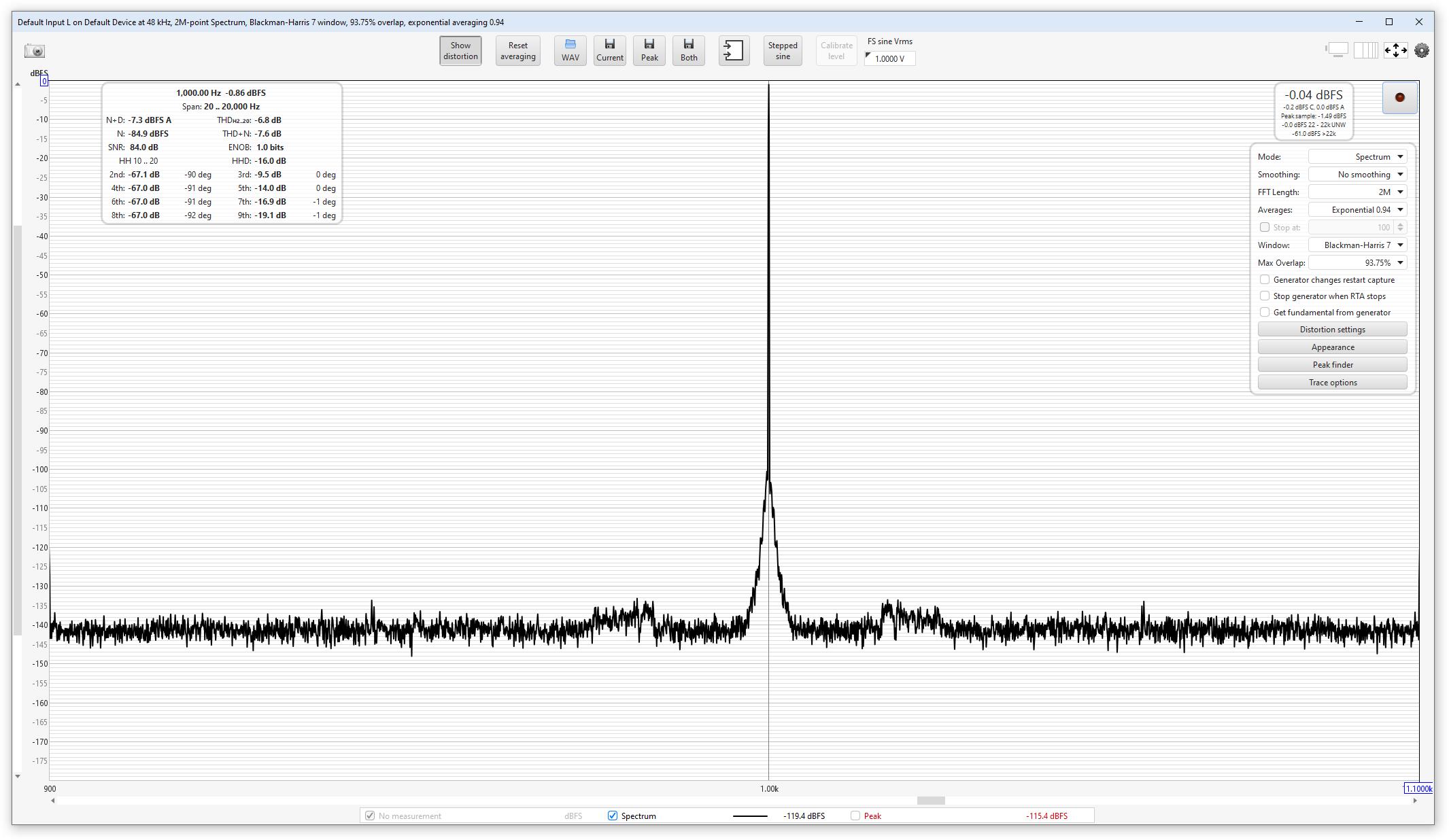1449x840 pixels.
Task: Save the WAV file
Action: pyautogui.click(x=570, y=51)
